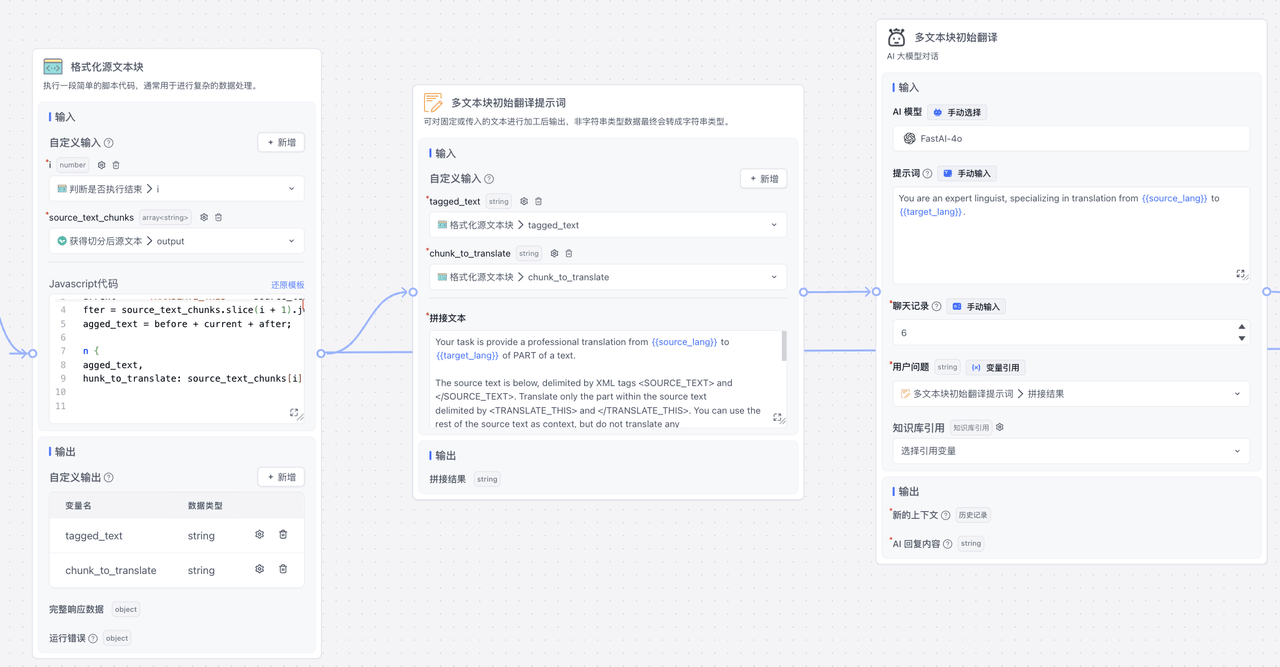Viewport: 1280px width, 667px height.
Task: Open knowledge base reference settings gear
Action: pos(1000,427)
